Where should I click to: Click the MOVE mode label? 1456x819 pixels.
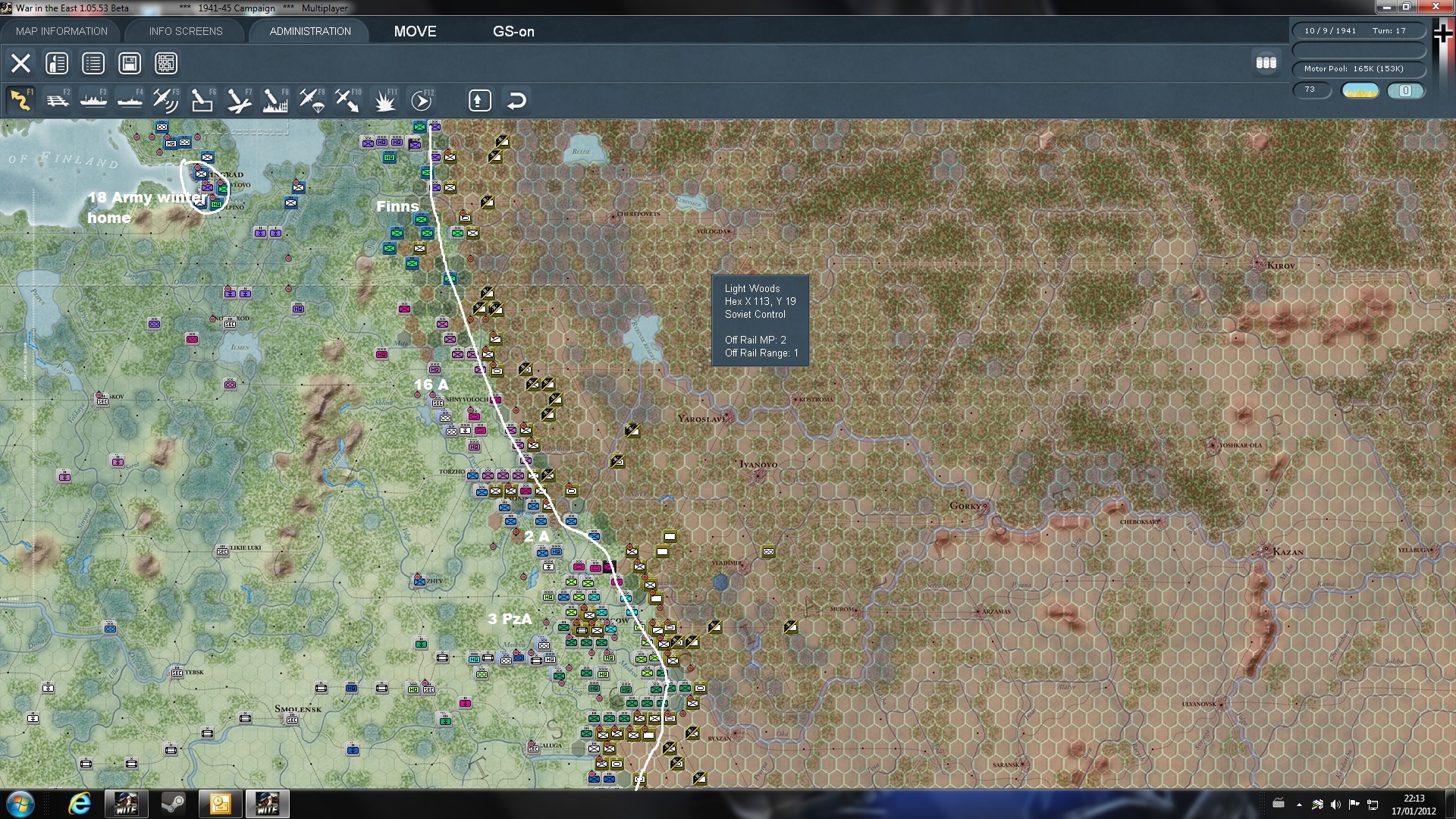point(415,31)
